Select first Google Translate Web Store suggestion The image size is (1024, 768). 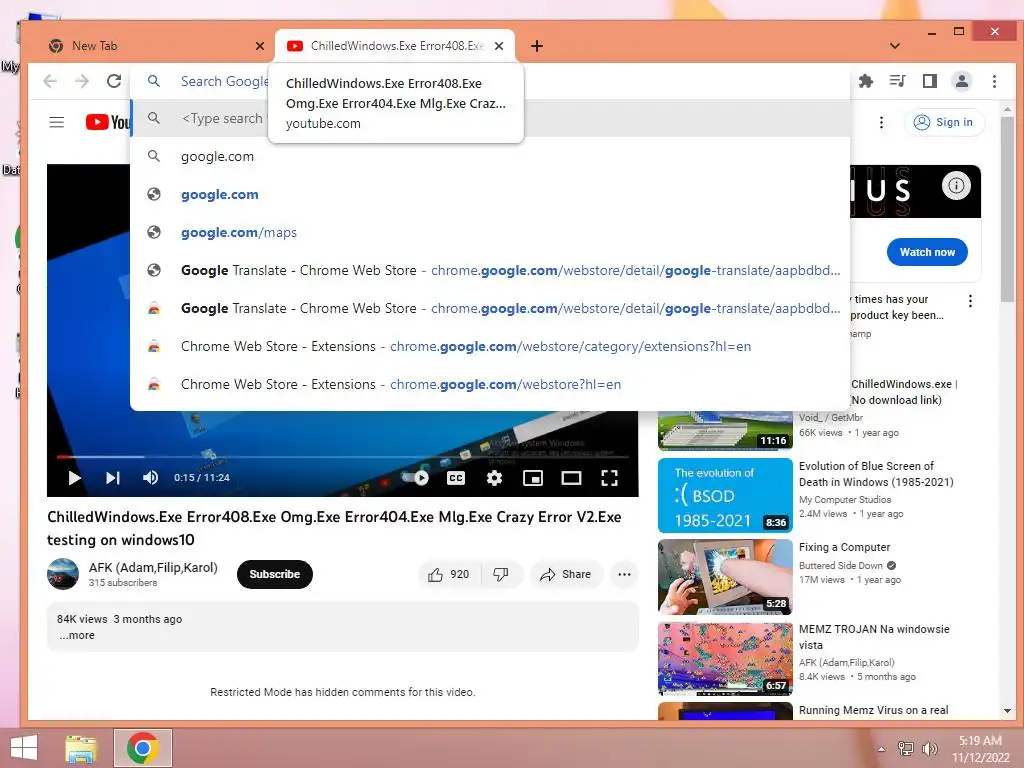[490, 270]
